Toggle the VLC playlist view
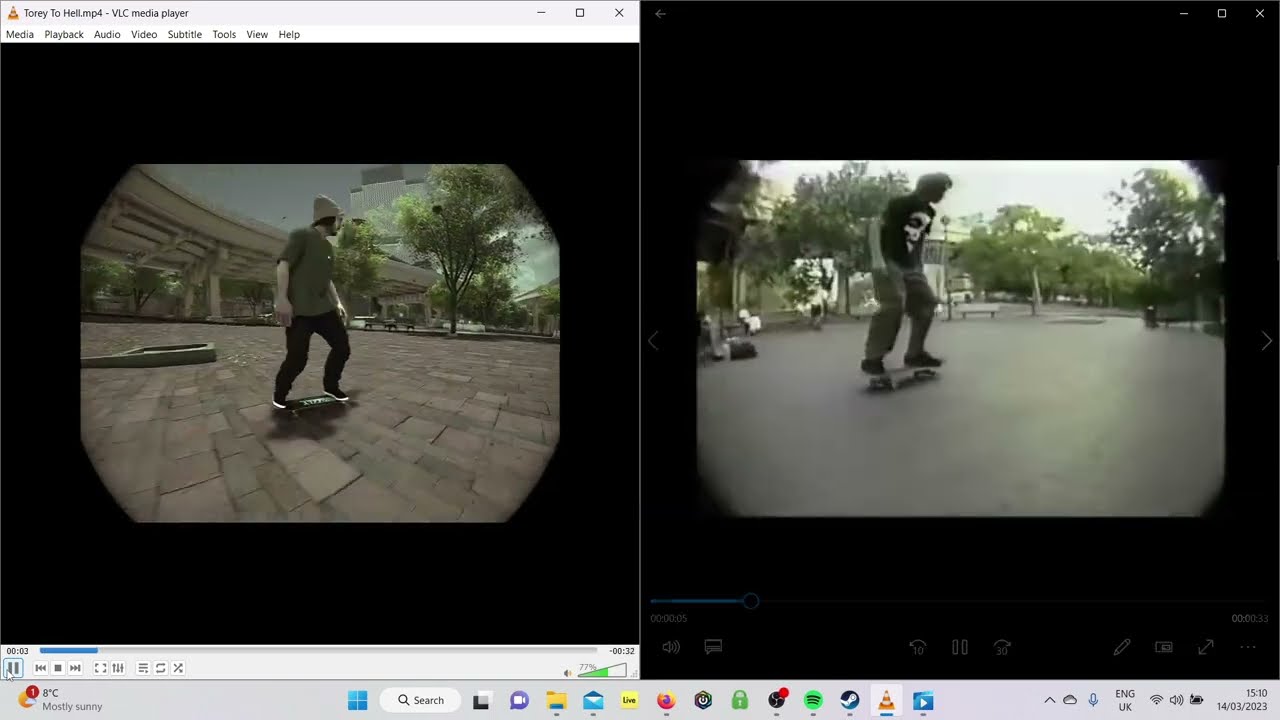 click(x=143, y=668)
